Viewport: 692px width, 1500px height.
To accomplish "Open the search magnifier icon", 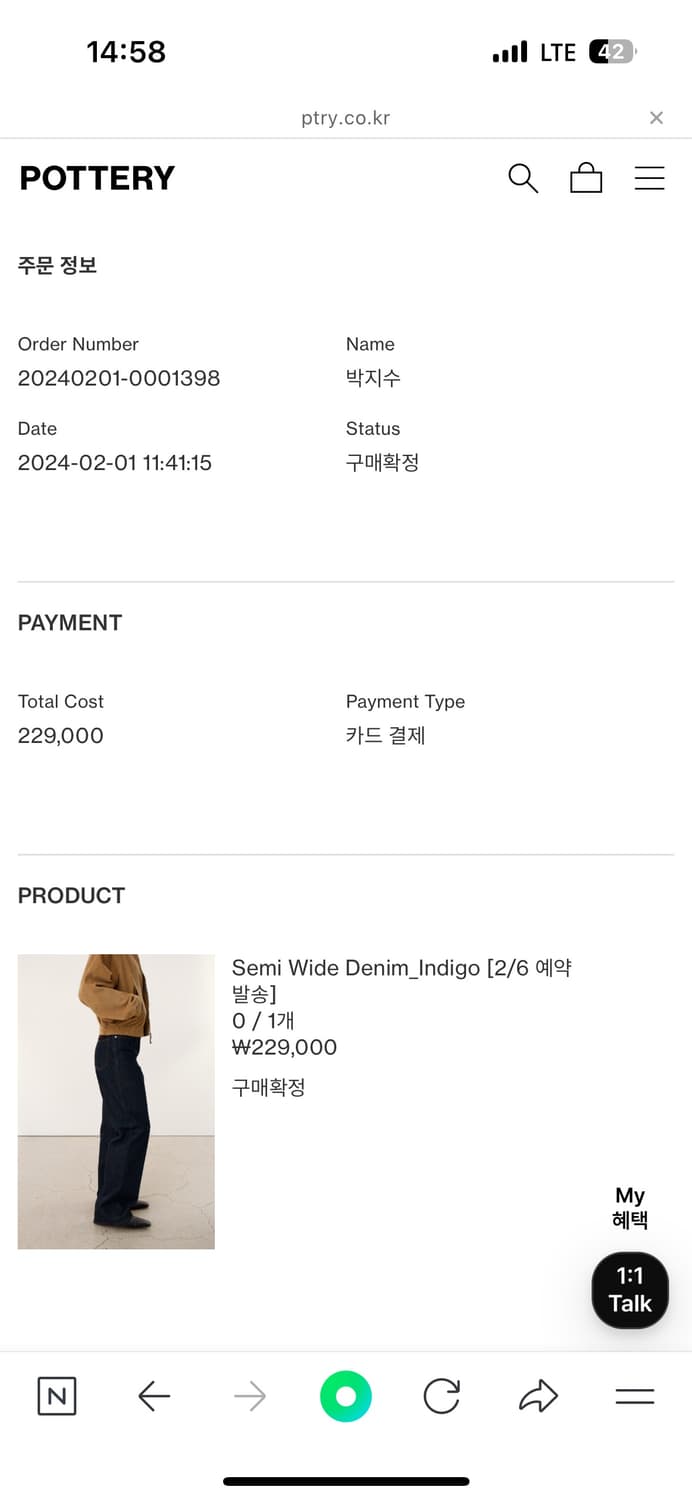I will tap(523, 178).
